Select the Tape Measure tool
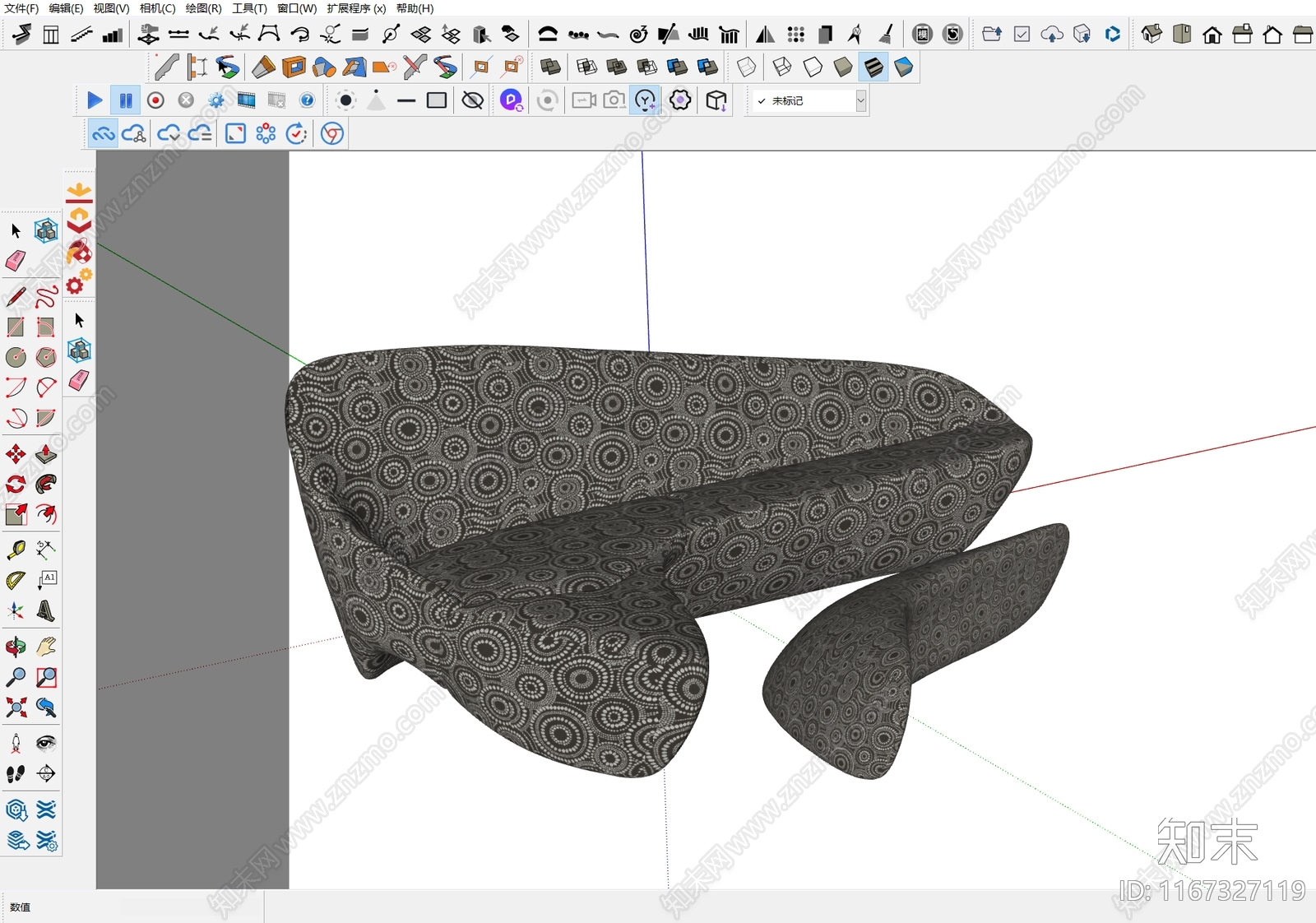The image size is (1316, 923). (16, 550)
